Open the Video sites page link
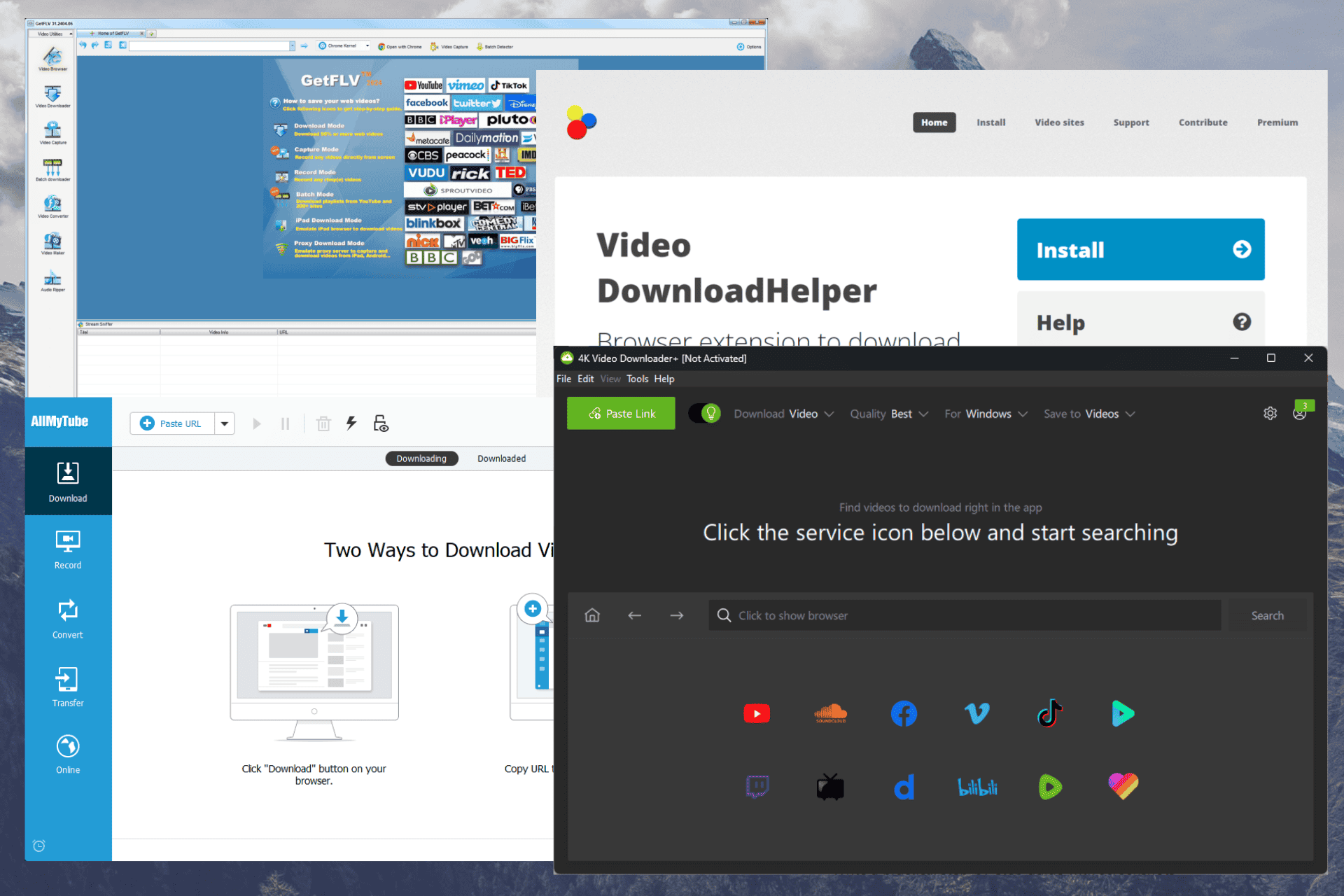The width and height of the screenshot is (1344, 896). pos(1059,122)
